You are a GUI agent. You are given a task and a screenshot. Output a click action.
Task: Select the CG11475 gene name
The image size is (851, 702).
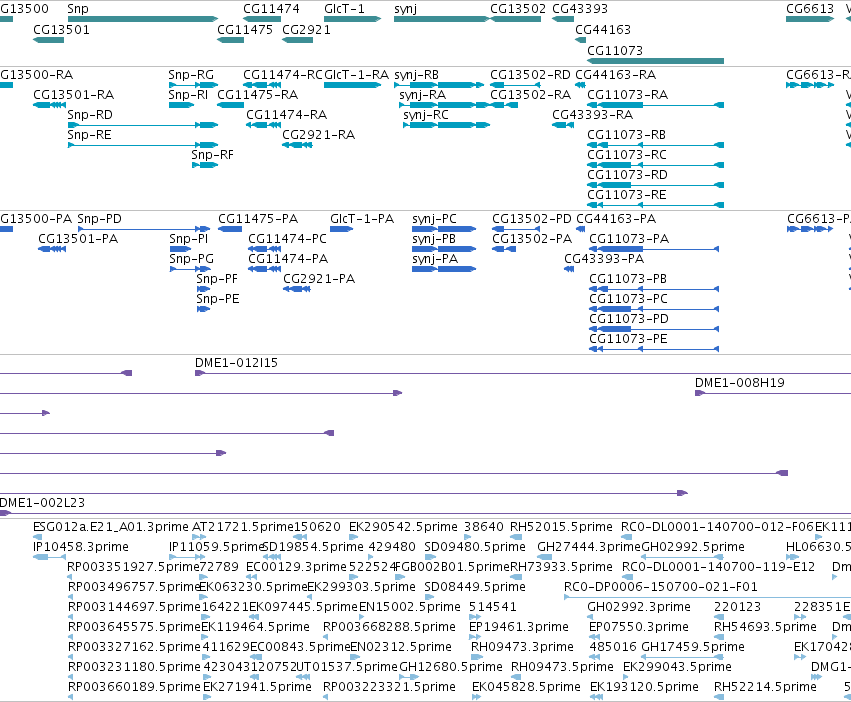pos(245,29)
